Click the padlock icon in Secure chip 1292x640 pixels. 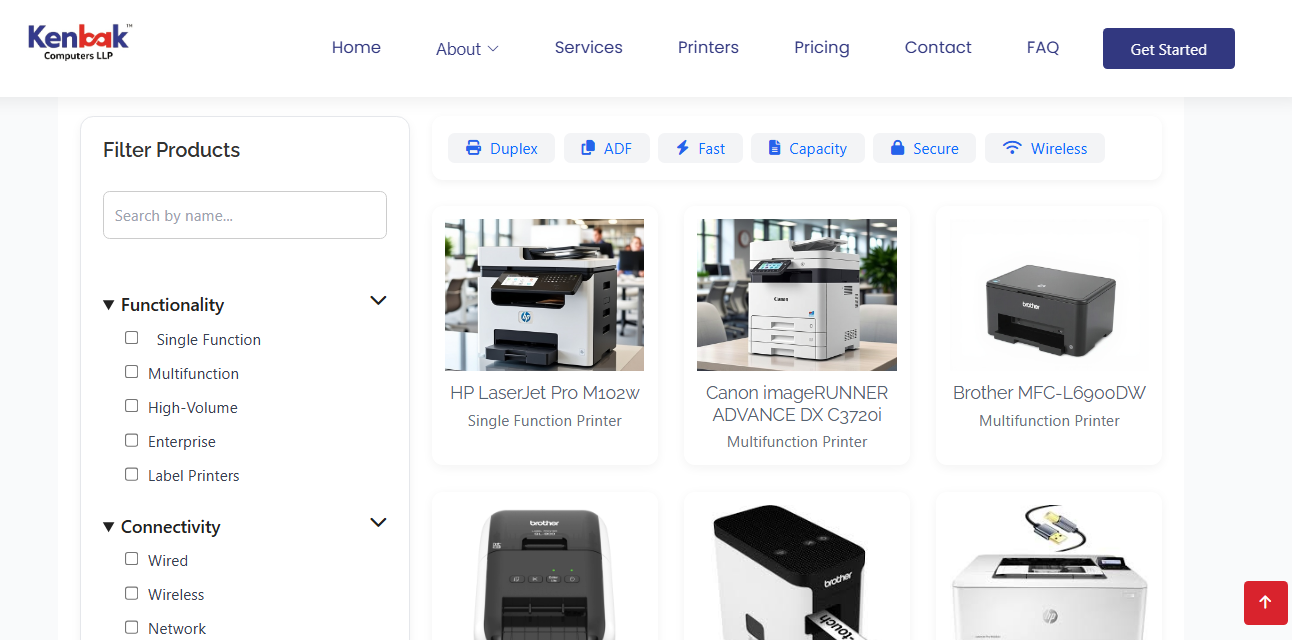tap(897, 148)
